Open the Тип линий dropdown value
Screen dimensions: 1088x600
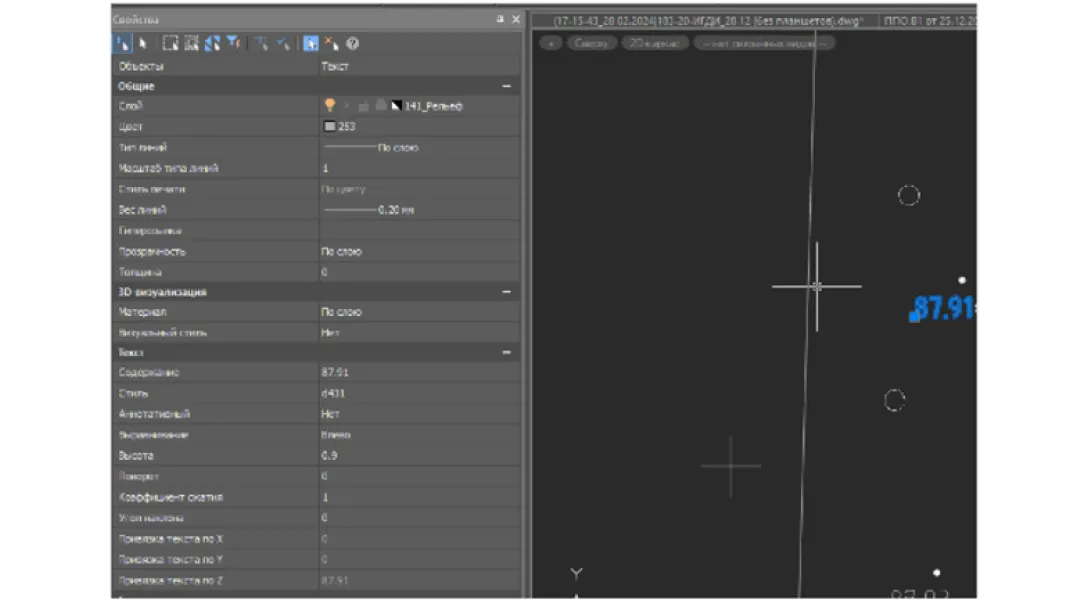coord(418,148)
